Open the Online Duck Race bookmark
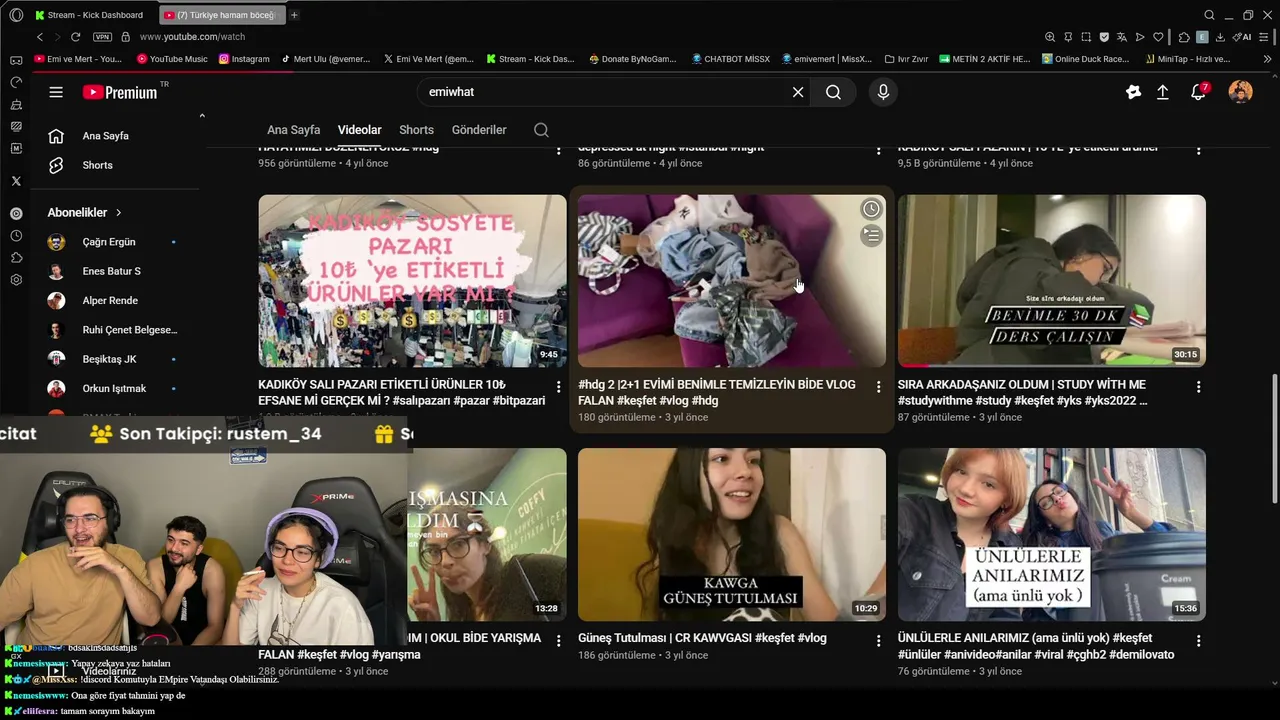This screenshot has height=720, width=1280. (1085, 59)
